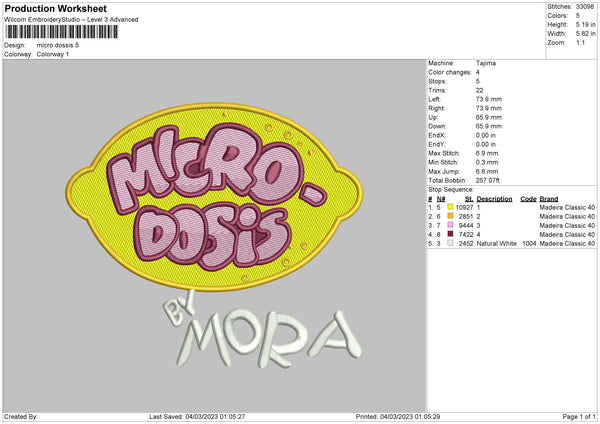Click the 'Left:' value 73.9 mm
Screen dimensions: 600x424
[x=489, y=99]
